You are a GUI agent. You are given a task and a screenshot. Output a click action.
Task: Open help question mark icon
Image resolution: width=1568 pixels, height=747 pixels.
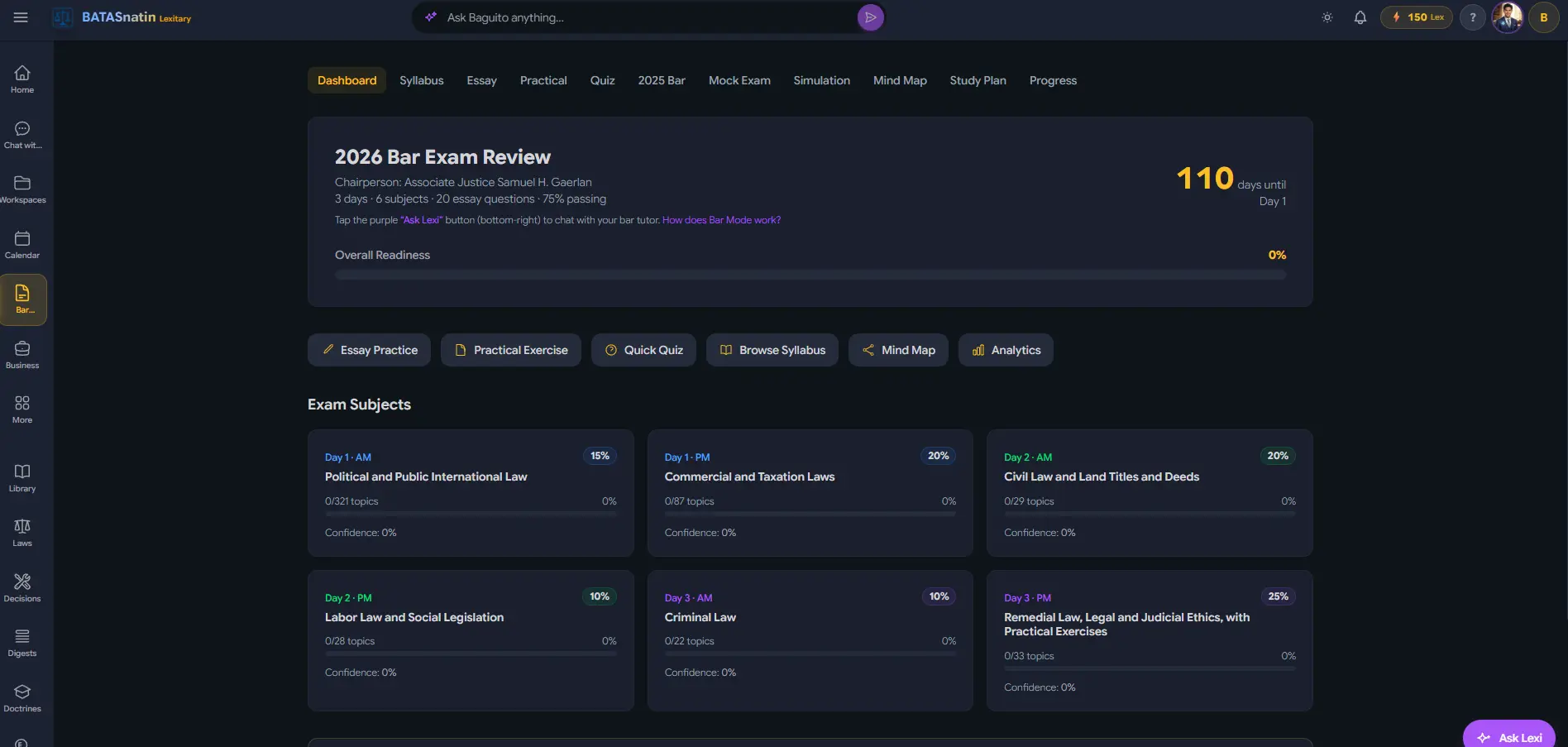click(1473, 17)
